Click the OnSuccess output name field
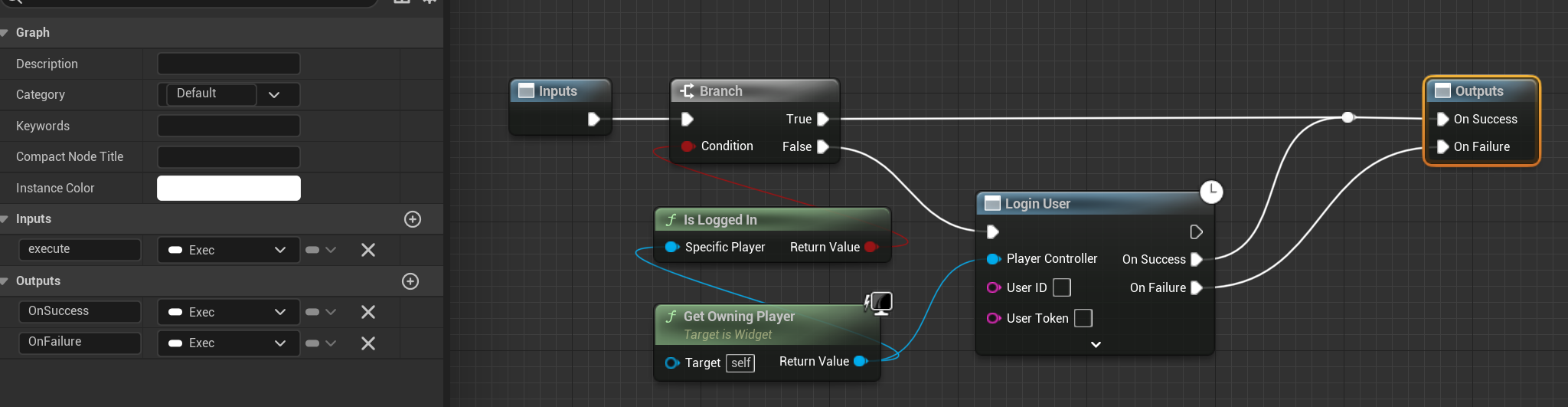The width and height of the screenshot is (1568, 407). pyautogui.click(x=80, y=311)
